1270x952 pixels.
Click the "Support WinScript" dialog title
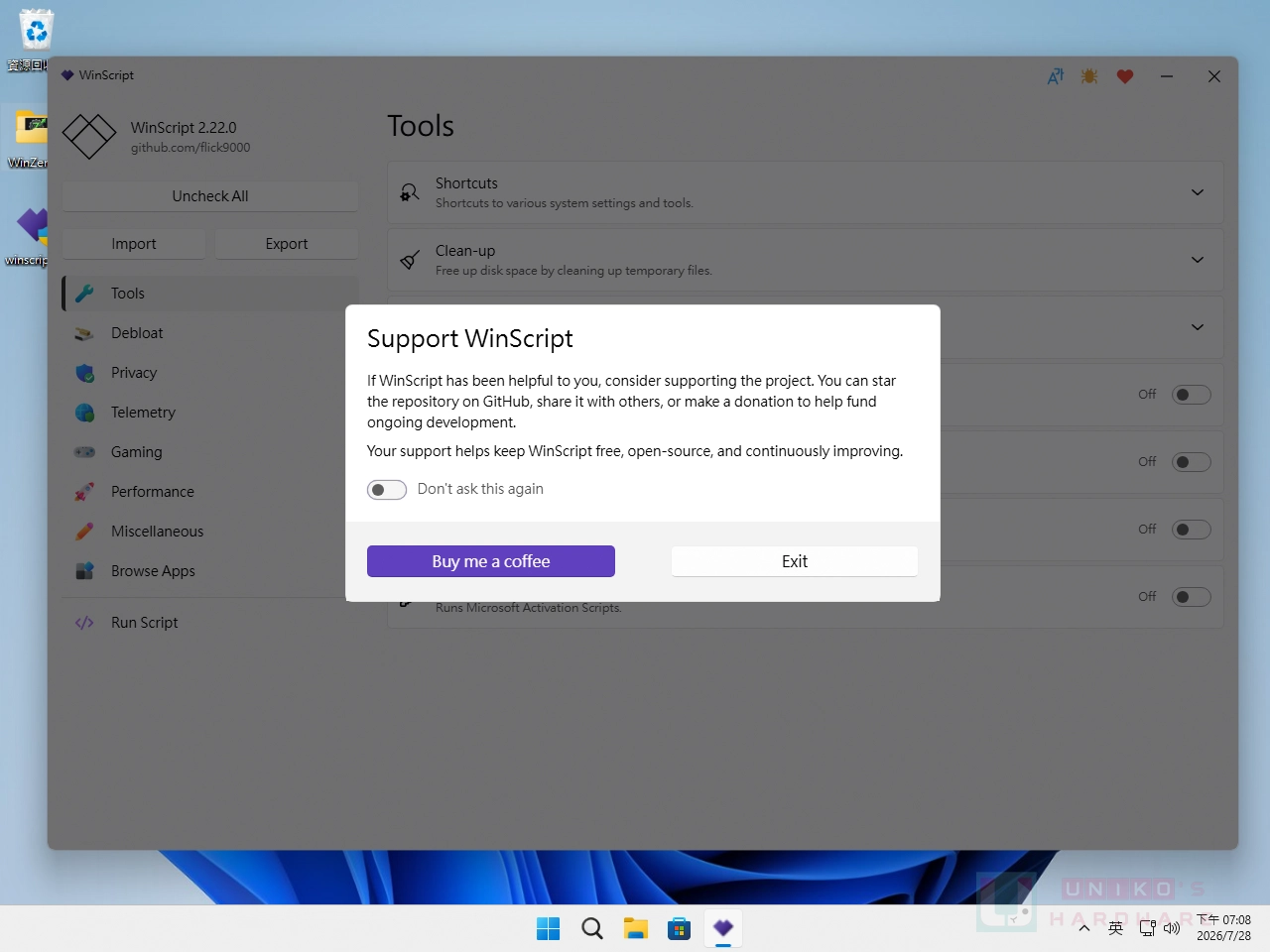[470, 339]
